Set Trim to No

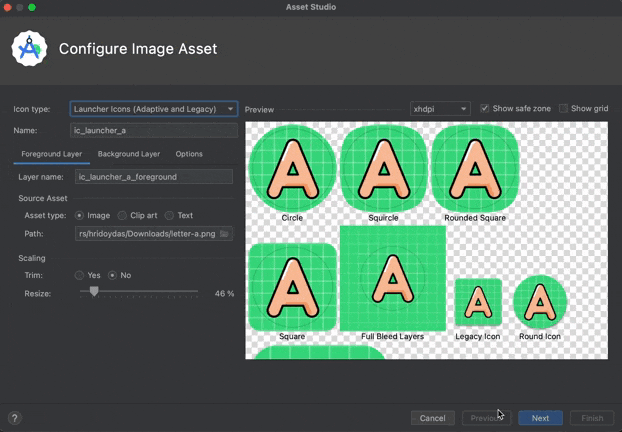(113, 275)
